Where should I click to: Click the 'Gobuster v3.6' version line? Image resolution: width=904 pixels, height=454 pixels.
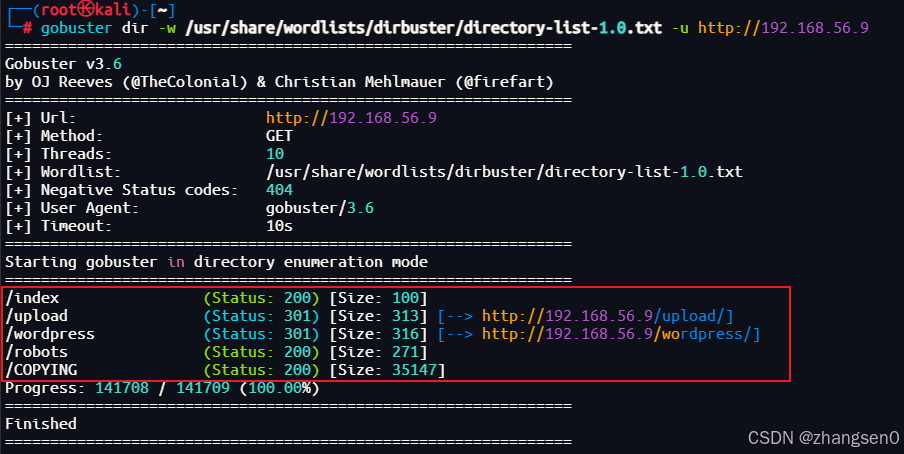[63, 64]
